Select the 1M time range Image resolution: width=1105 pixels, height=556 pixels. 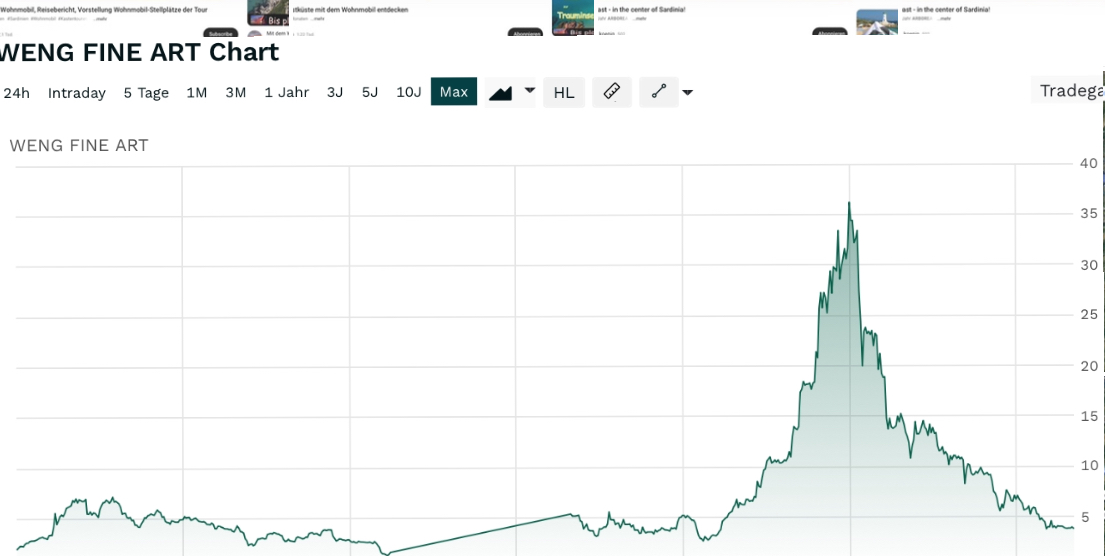coord(197,92)
